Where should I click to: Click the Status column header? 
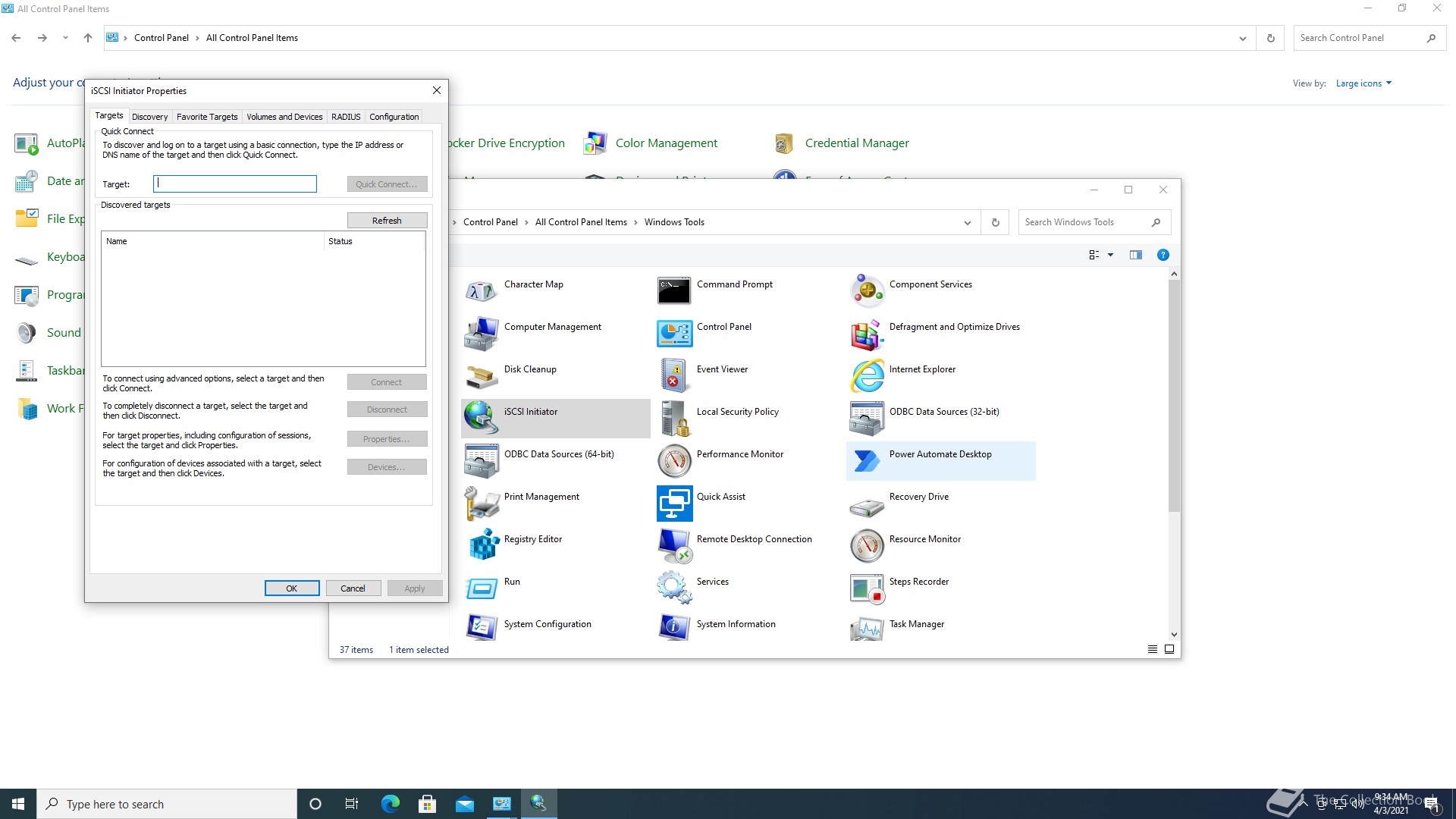coord(375,241)
